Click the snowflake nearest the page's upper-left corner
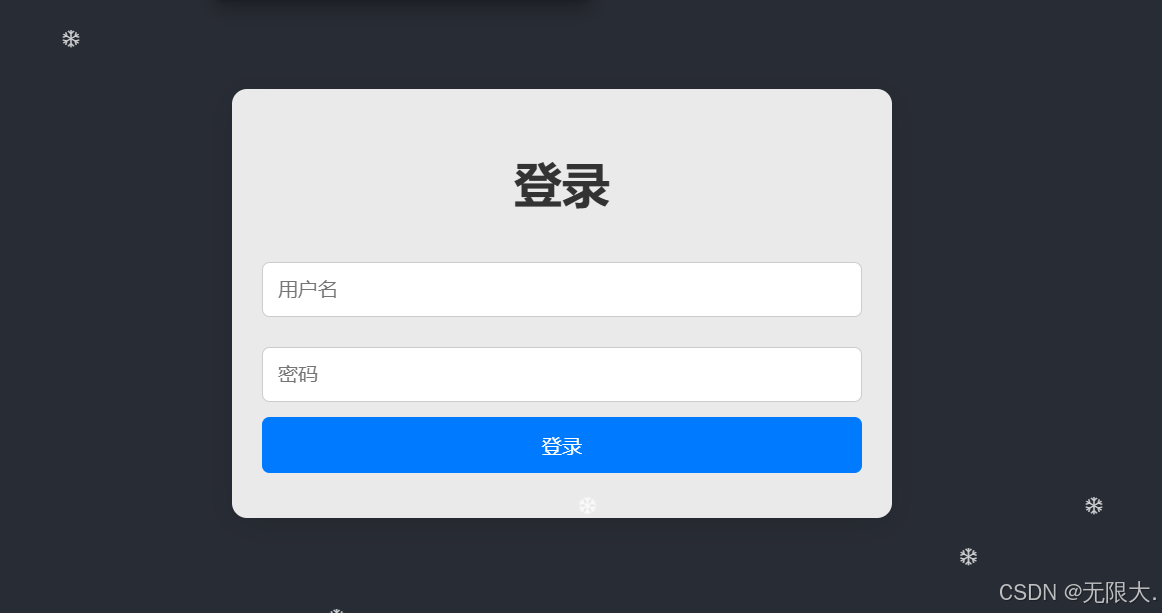This screenshot has width=1162, height=613. coord(70,39)
